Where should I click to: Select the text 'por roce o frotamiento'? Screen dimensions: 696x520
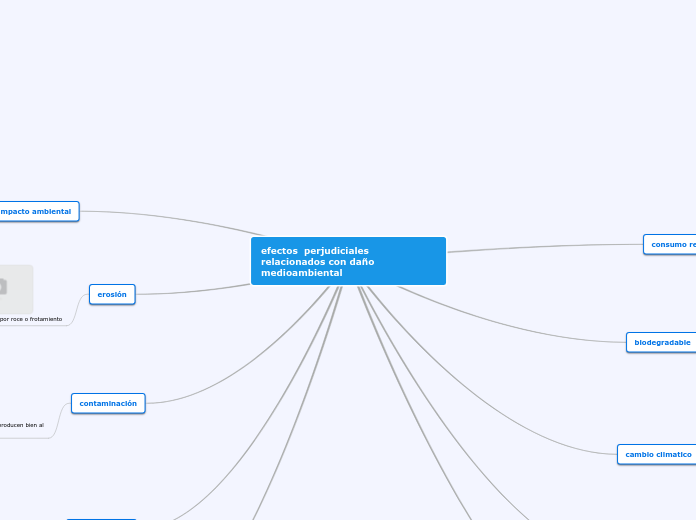point(31,319)
